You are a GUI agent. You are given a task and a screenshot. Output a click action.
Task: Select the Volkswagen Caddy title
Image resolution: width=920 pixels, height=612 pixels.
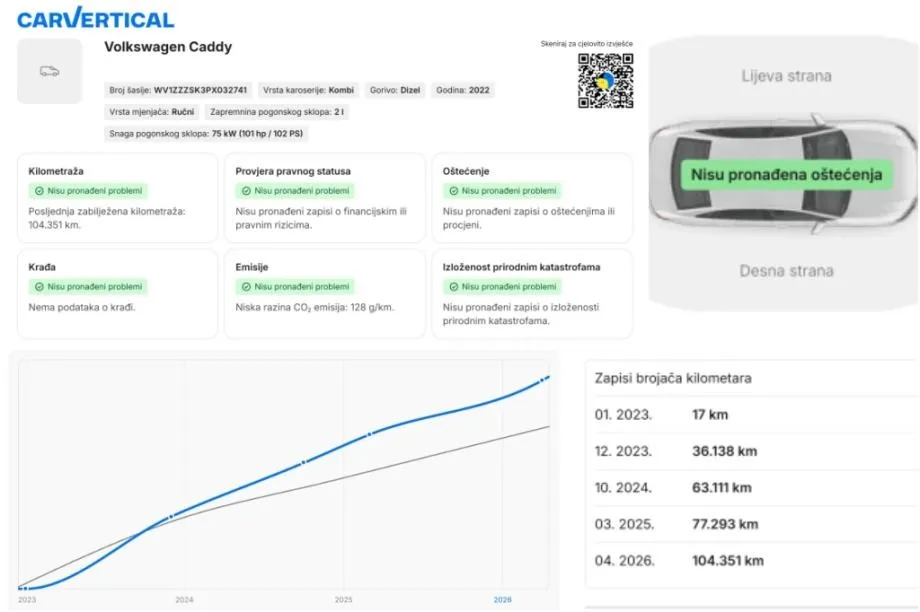pyautogui.click(x=168, y=47)
